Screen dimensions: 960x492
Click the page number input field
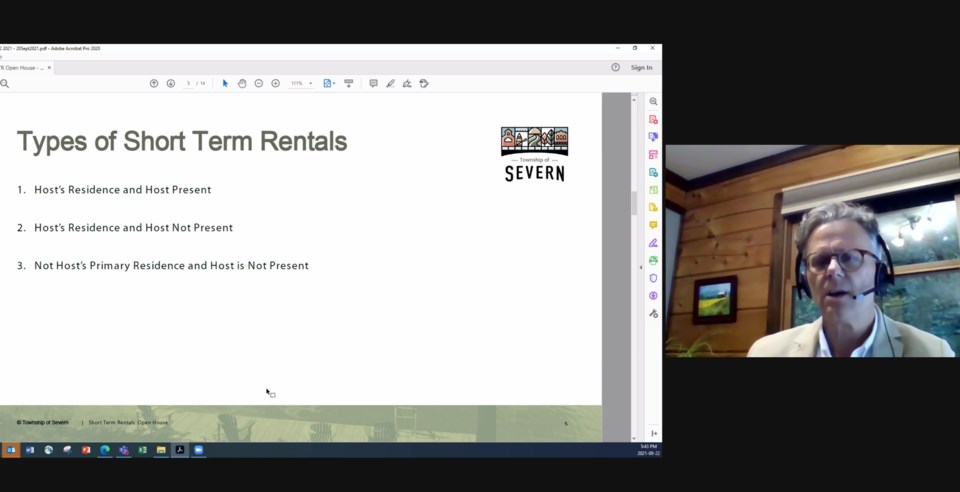(x=189, y=83)
